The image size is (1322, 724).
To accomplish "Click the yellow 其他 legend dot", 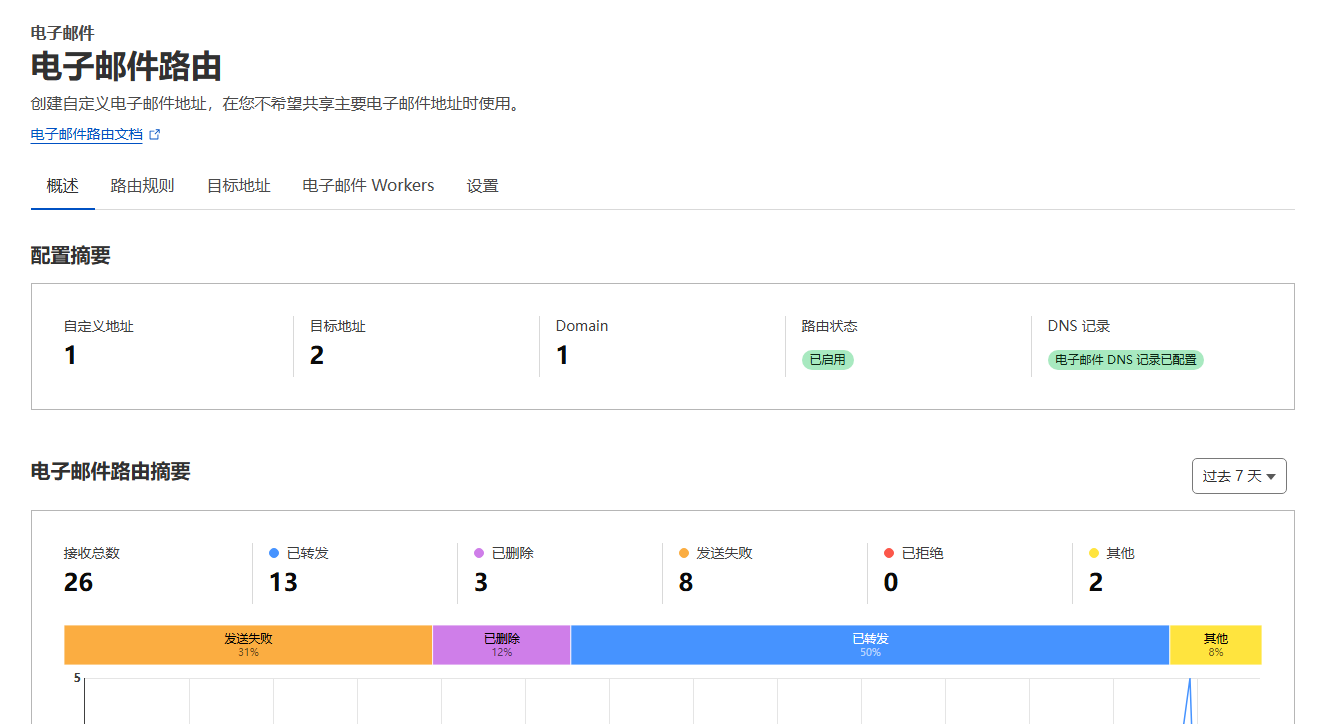I will [x=1094, y=553].
